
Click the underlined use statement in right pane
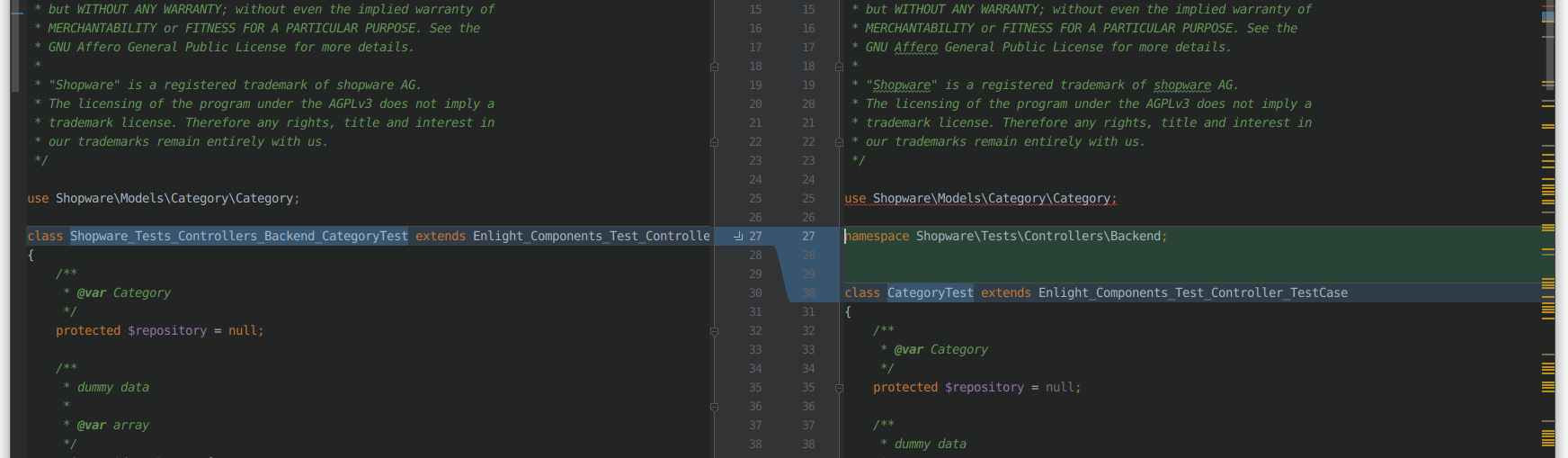[x=981, y=198]
